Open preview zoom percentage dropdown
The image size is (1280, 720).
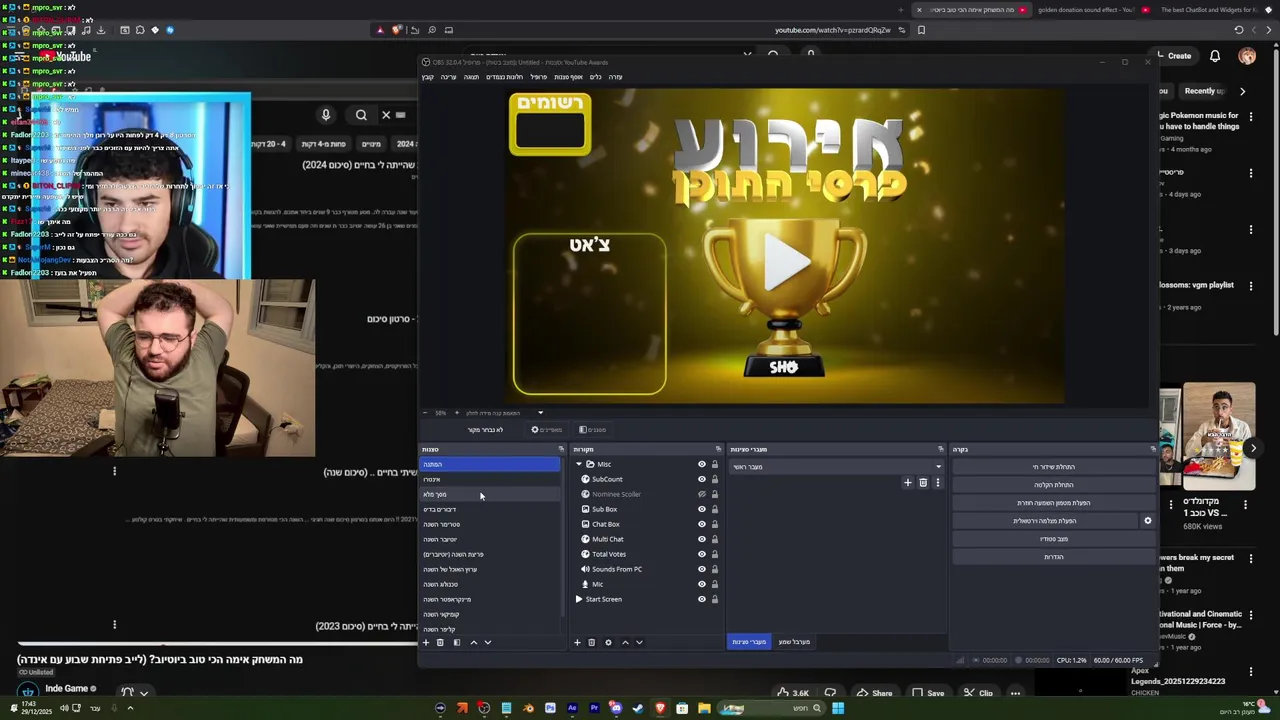[x=540, y=413]
